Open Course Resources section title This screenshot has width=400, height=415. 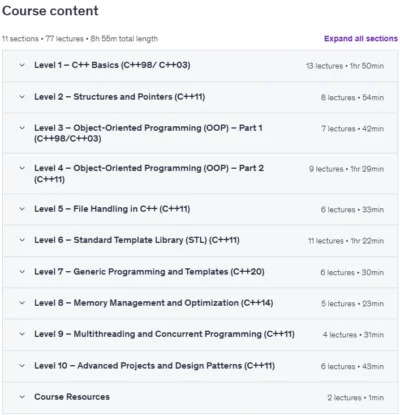tap(72, 397)
